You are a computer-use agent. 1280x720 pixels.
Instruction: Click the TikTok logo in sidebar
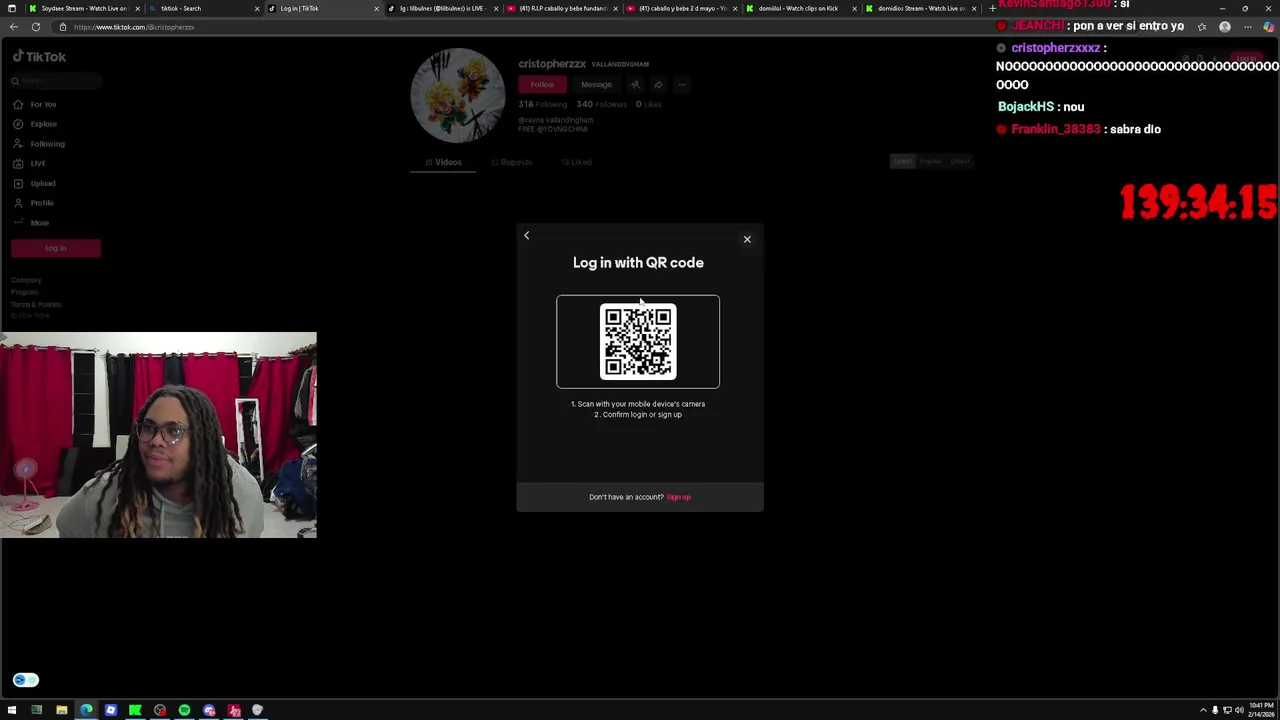coord(39,57)
